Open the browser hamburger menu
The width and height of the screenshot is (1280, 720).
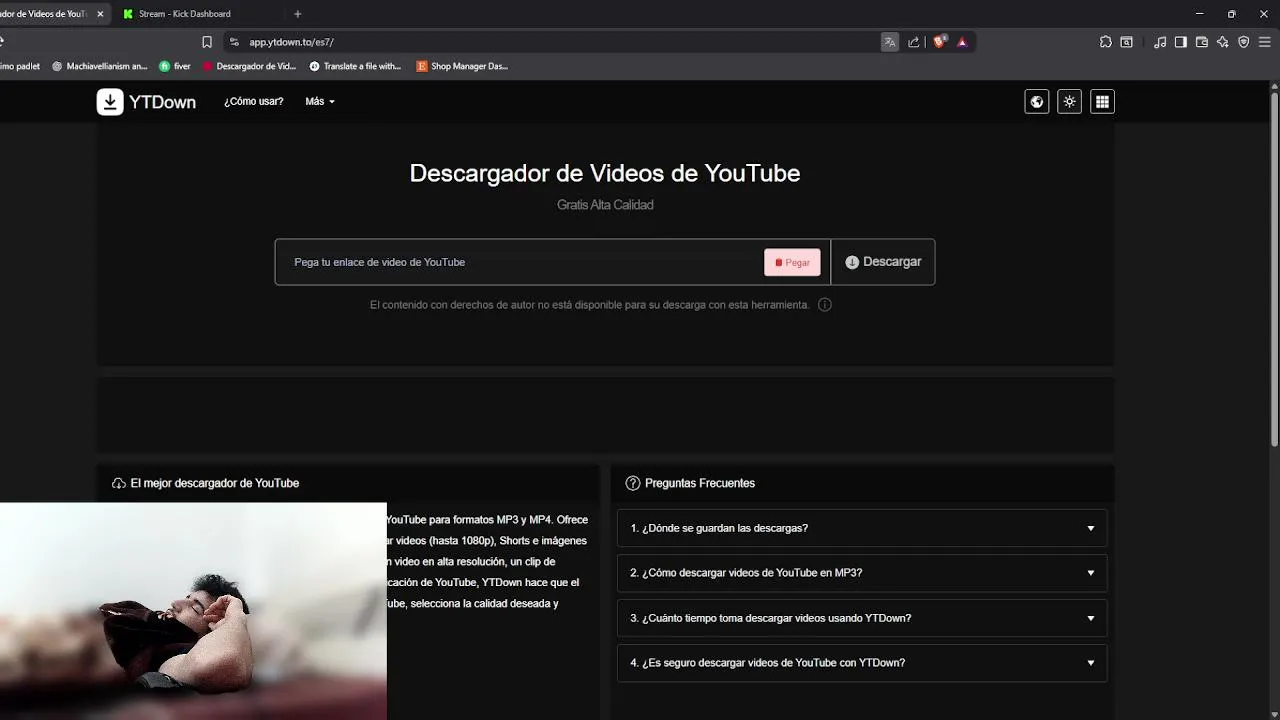tap(1265, 42)
